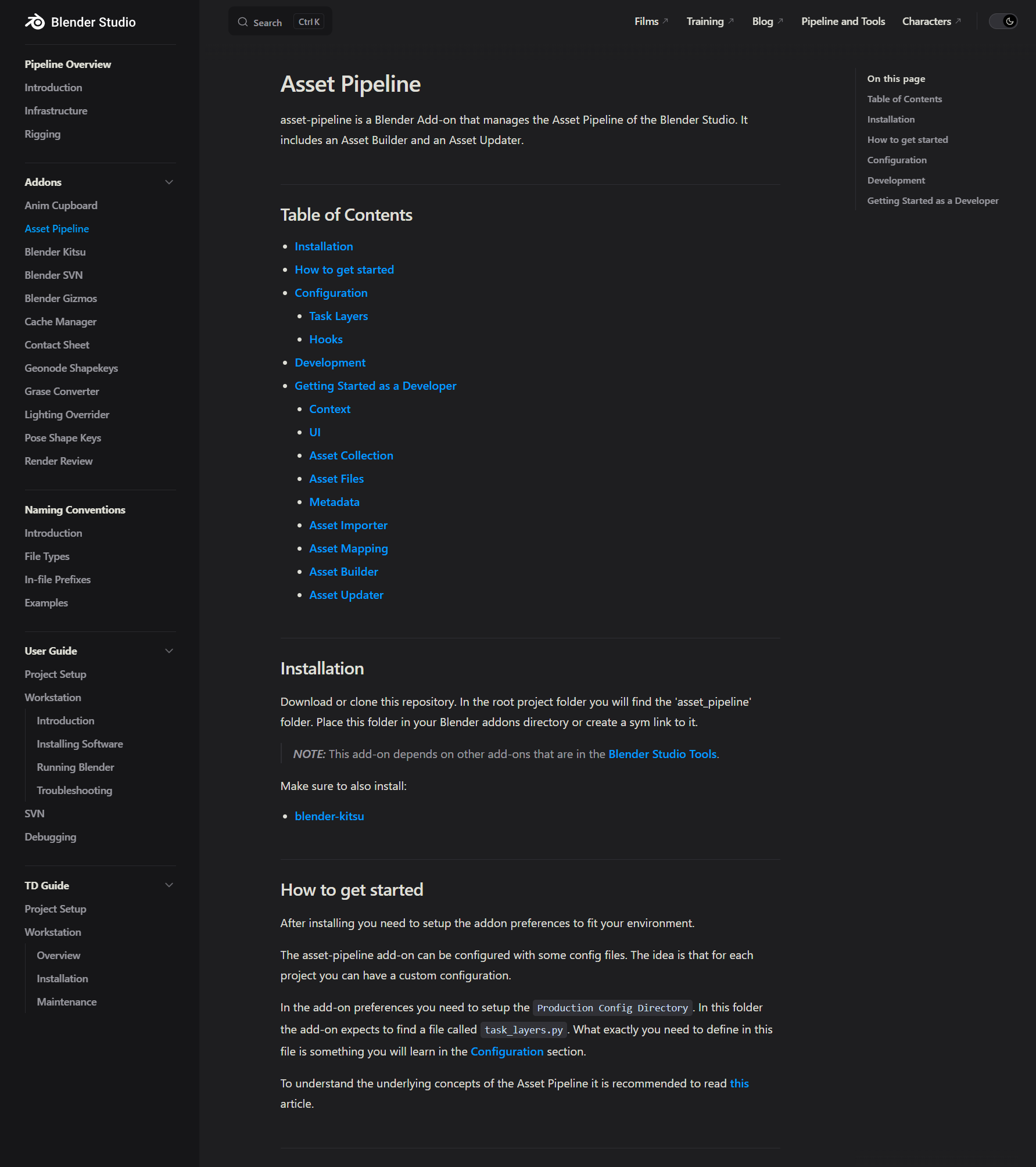Go to Configuration in On this page
The height and width of the screenshot is (1167, 1036).
coord(897,160)
